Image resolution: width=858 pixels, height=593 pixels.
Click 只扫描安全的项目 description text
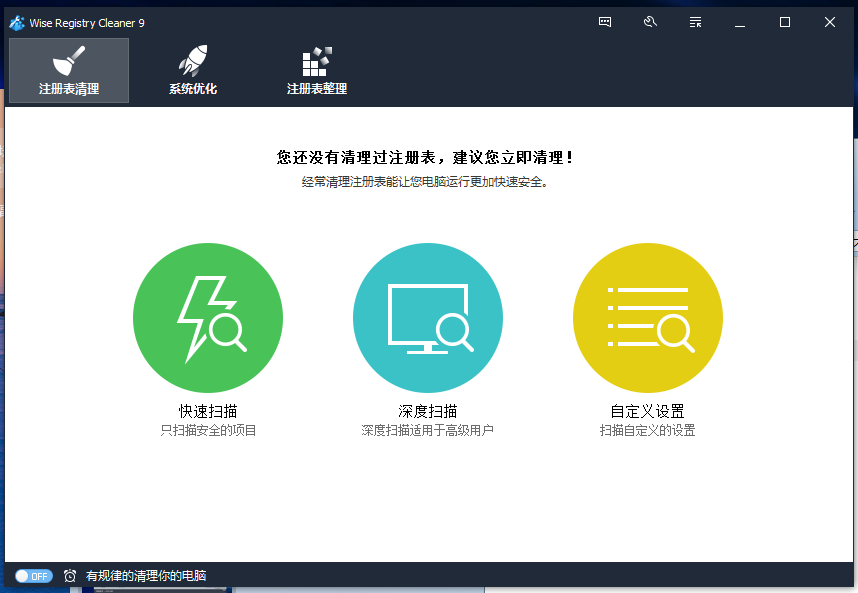[208, 431]
